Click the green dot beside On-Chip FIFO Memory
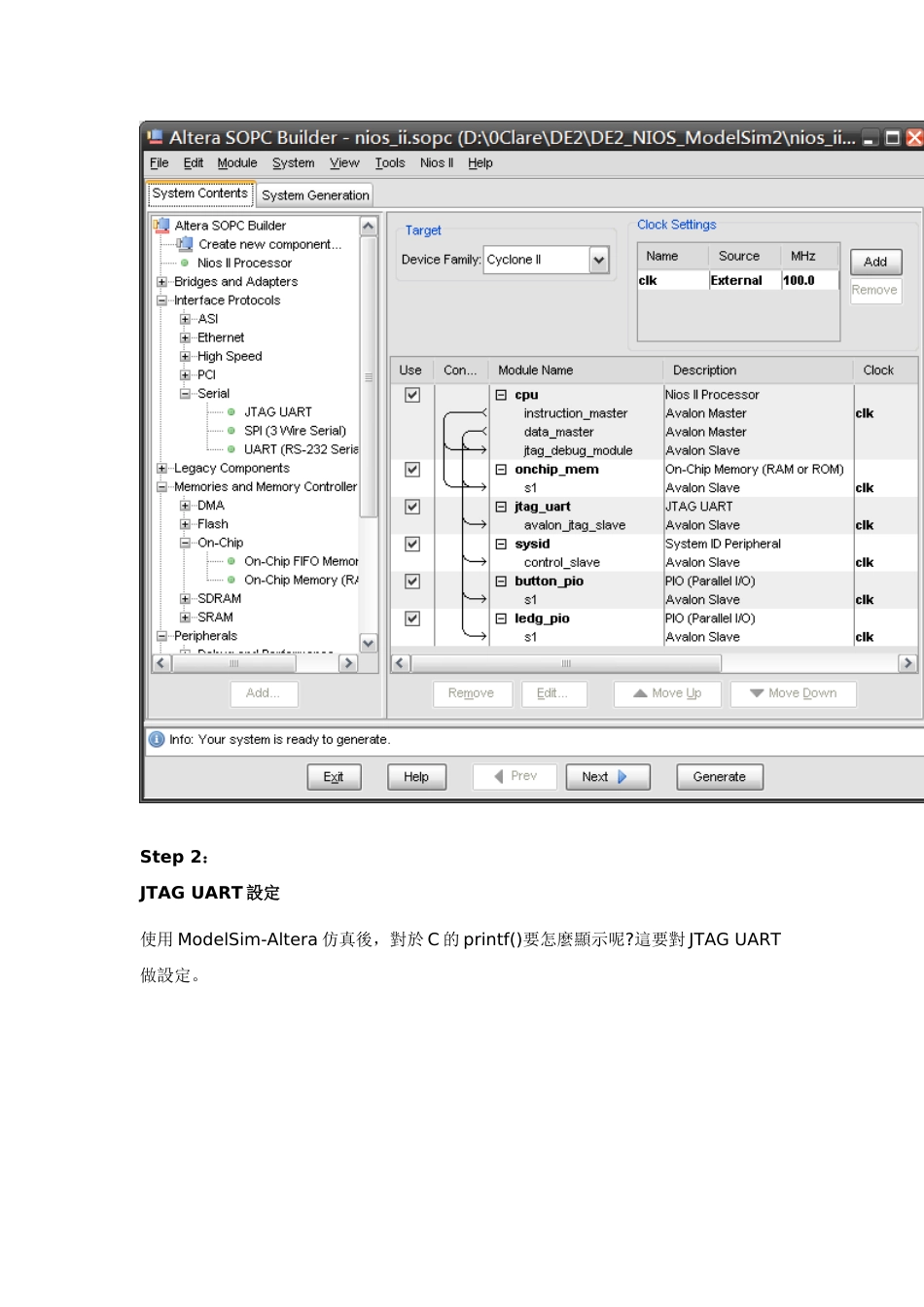Viewport: 924px width, 1307px height. tap(231, 561)
